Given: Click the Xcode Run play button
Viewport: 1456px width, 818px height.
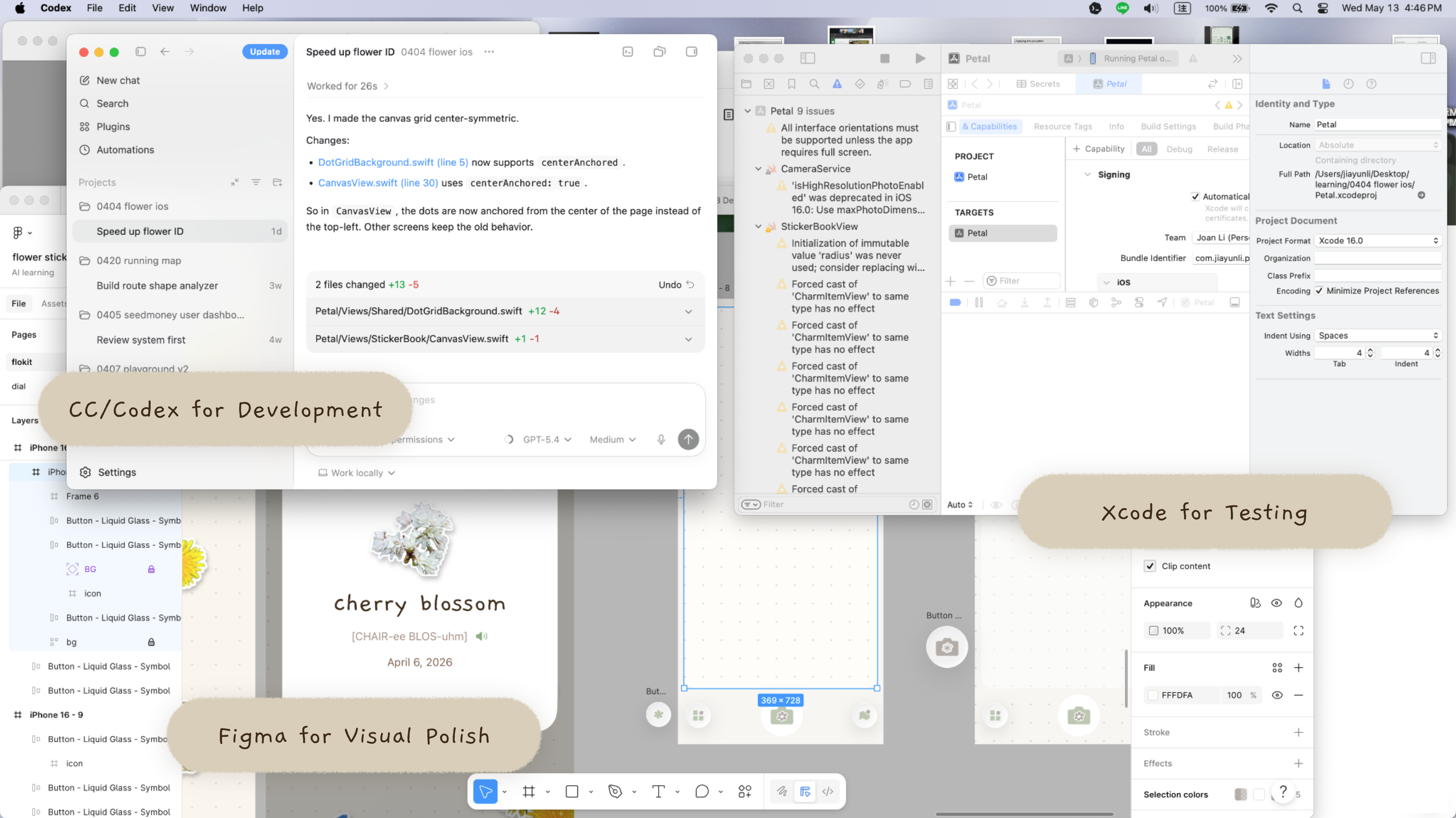Looking at the screenshot, I should pyautogui.click(x=920, y=58).
